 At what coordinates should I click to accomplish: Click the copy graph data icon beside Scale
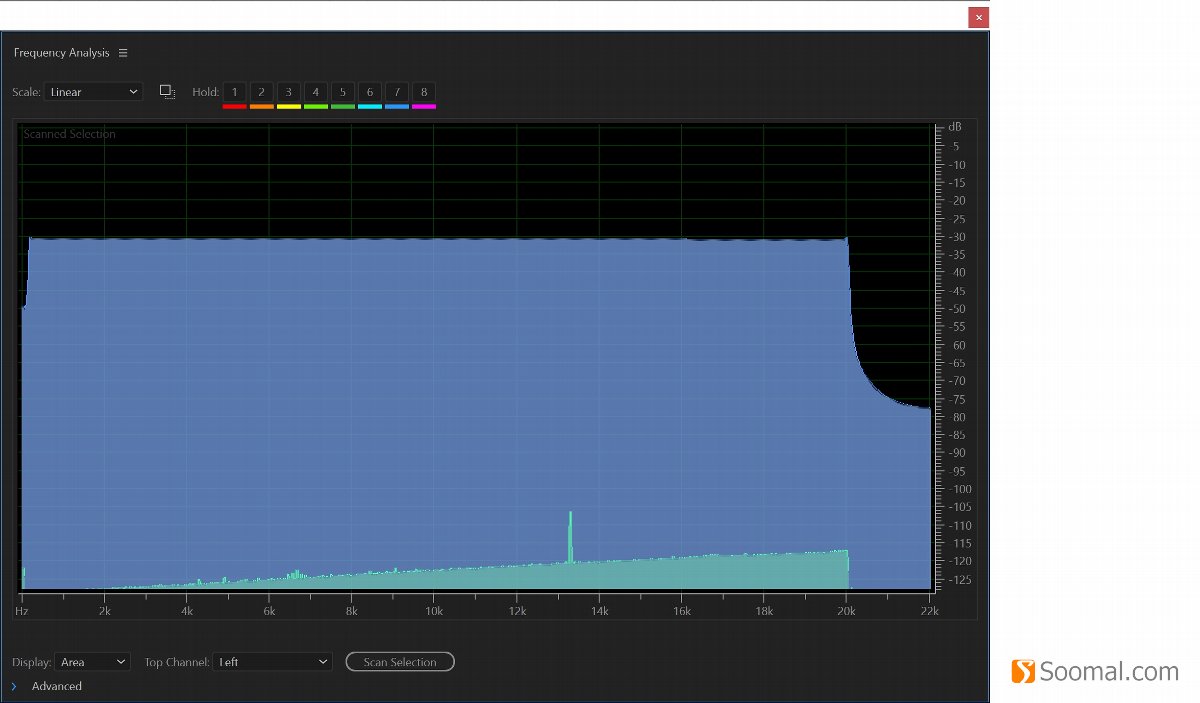[x=167, y=91]
